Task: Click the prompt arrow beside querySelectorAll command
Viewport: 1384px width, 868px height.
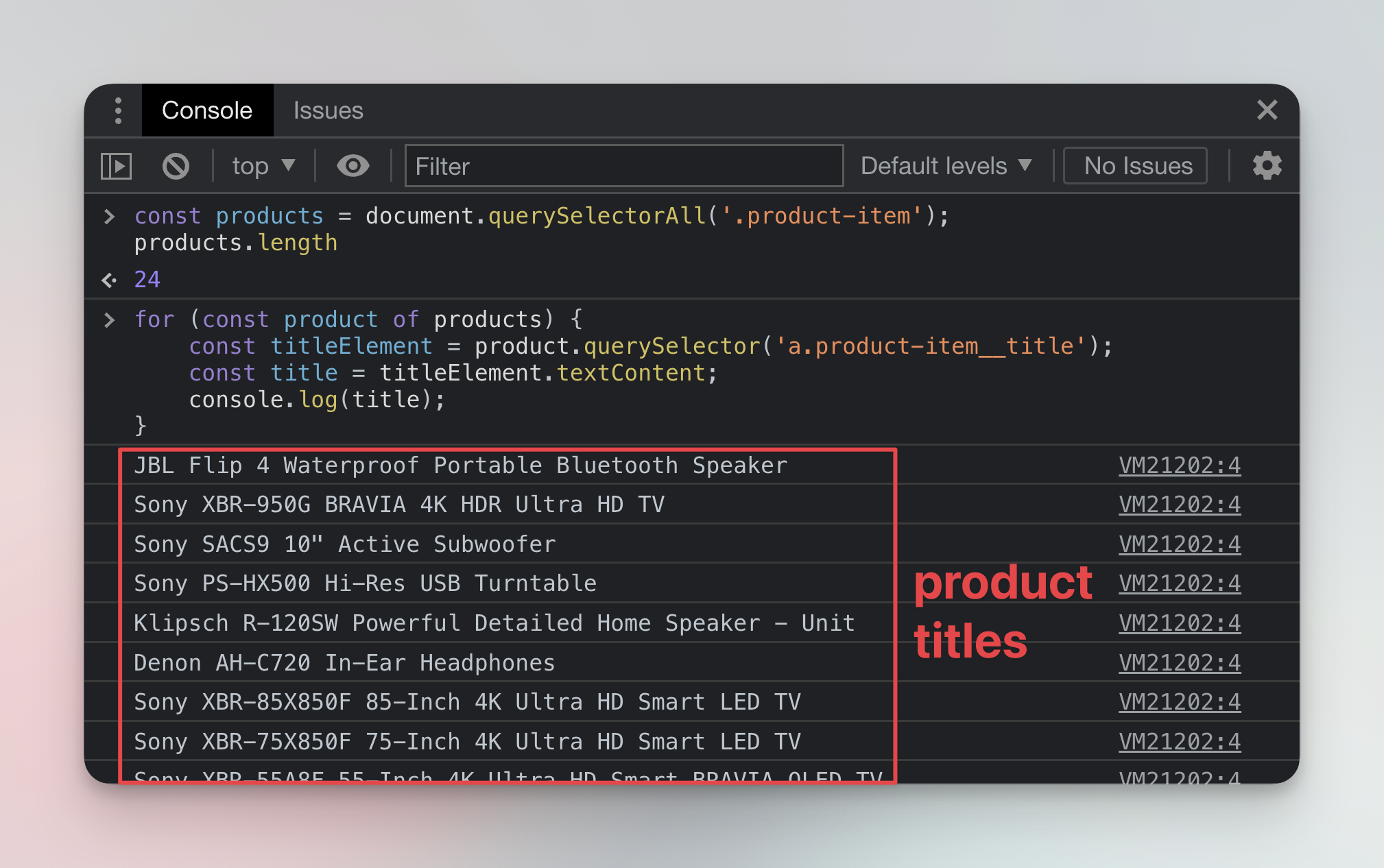Action: (108, 216)
